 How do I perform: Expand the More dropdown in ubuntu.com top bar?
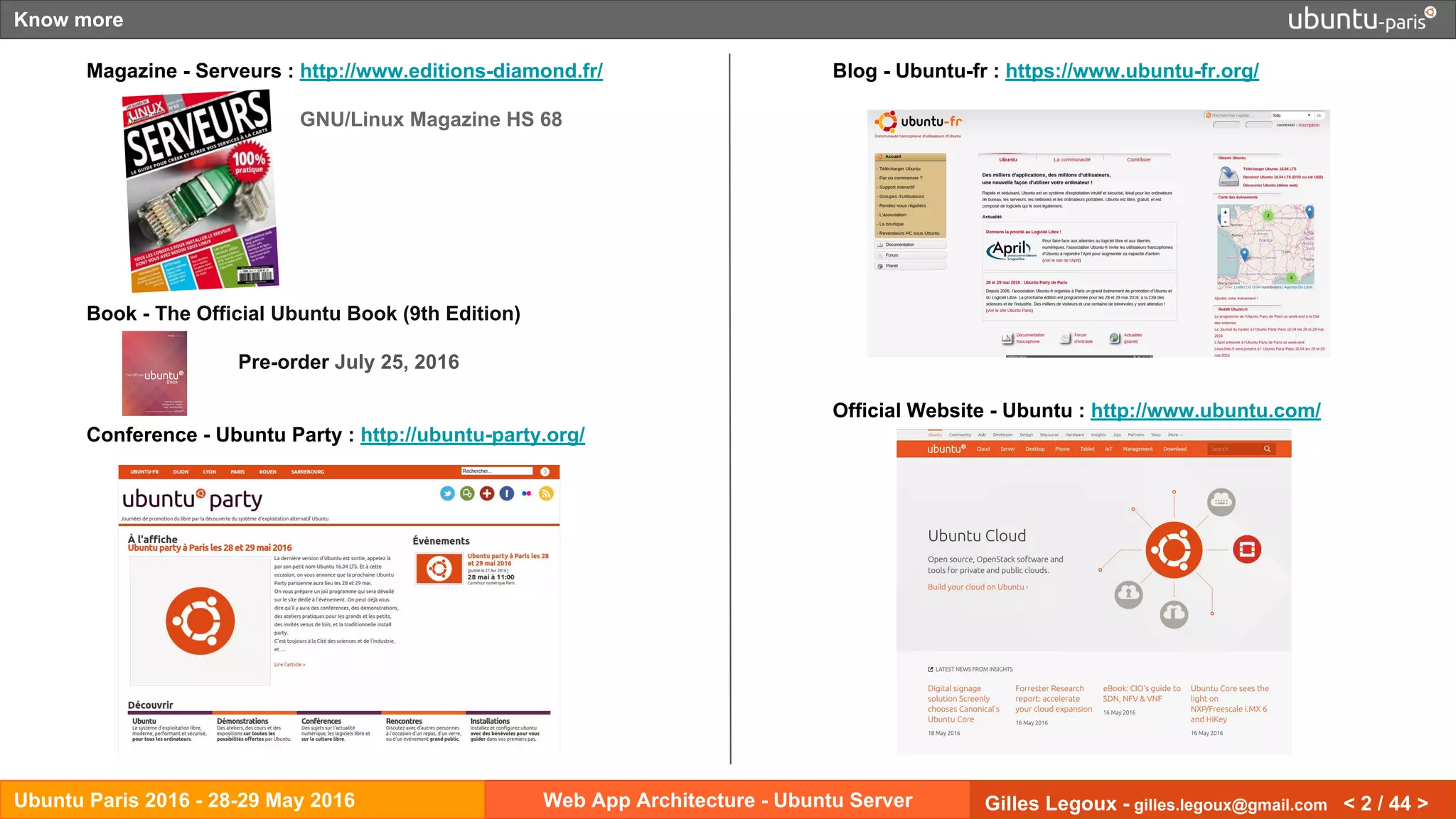tap(1174, 434)
